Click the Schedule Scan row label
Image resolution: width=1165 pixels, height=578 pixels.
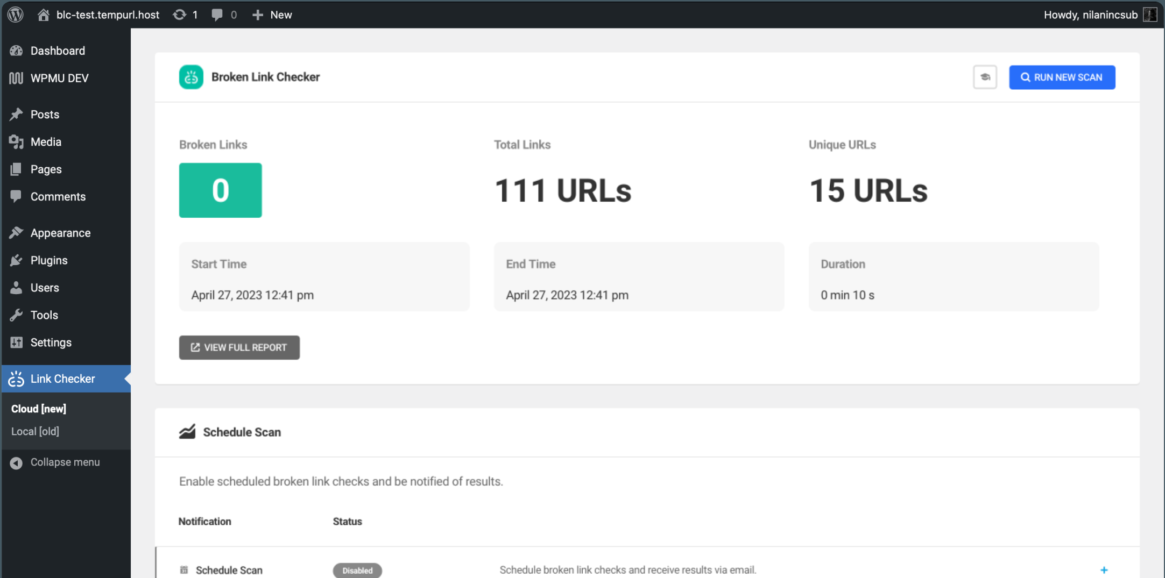tap(229, 571)
